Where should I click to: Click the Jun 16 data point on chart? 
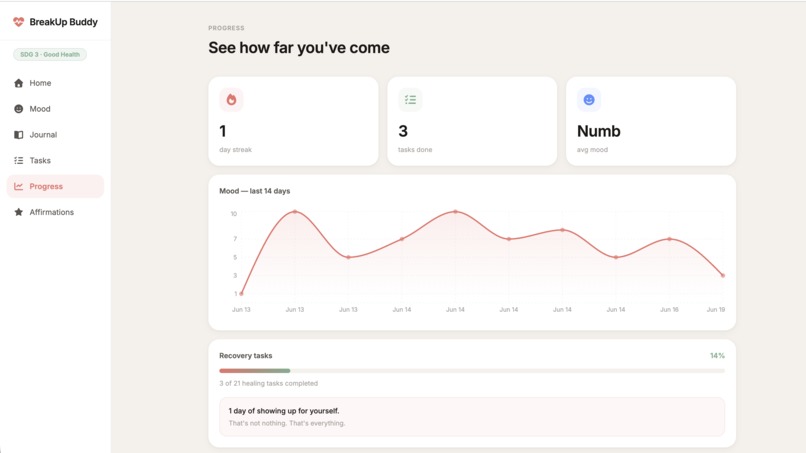[x=669, y=239]
